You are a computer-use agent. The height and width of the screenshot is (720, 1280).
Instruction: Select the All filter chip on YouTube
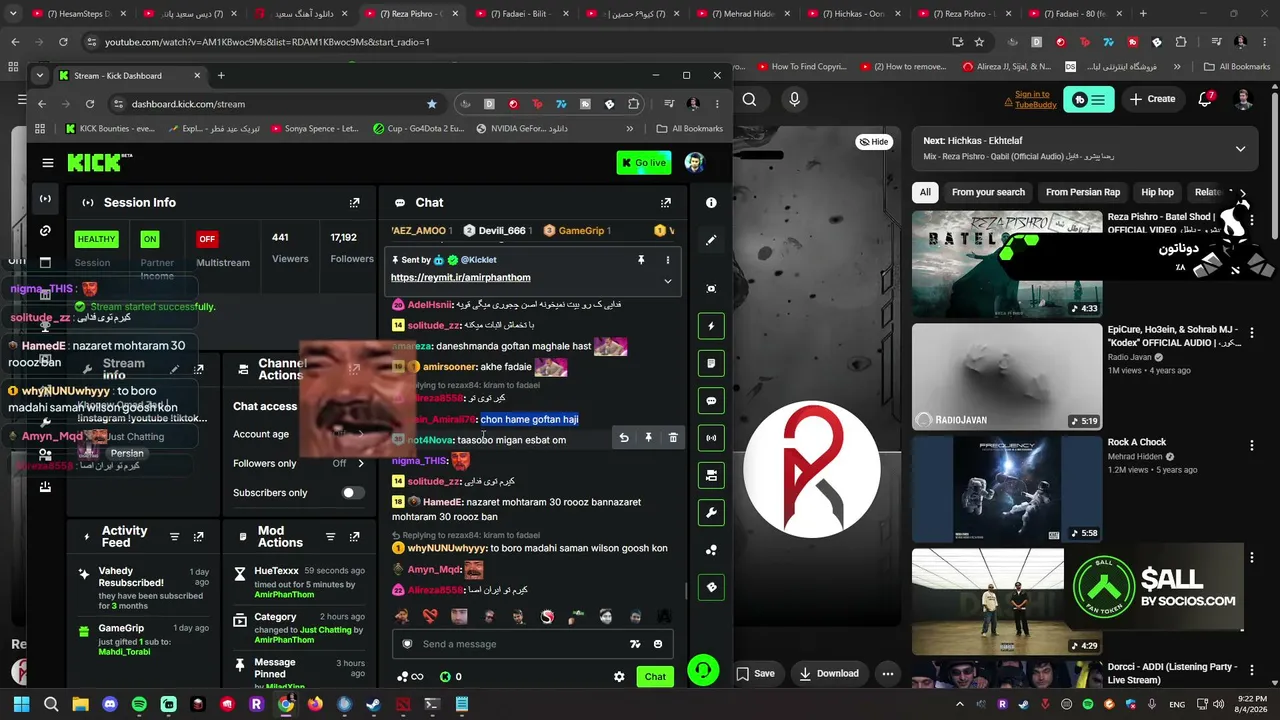click(925, 193)
